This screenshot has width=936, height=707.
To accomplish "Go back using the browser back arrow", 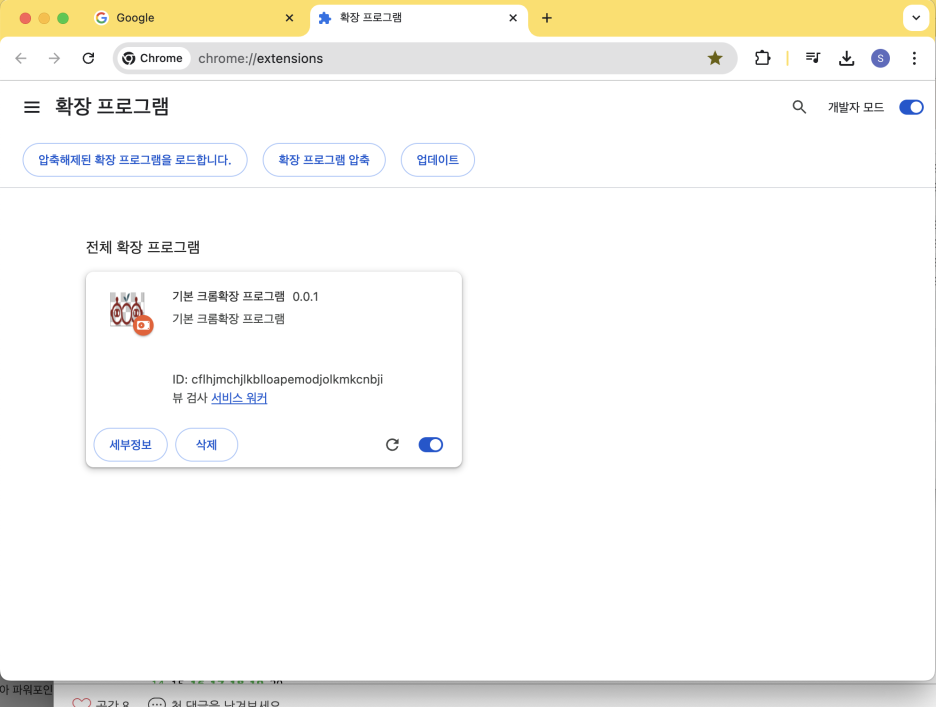I will coord(21,58).
